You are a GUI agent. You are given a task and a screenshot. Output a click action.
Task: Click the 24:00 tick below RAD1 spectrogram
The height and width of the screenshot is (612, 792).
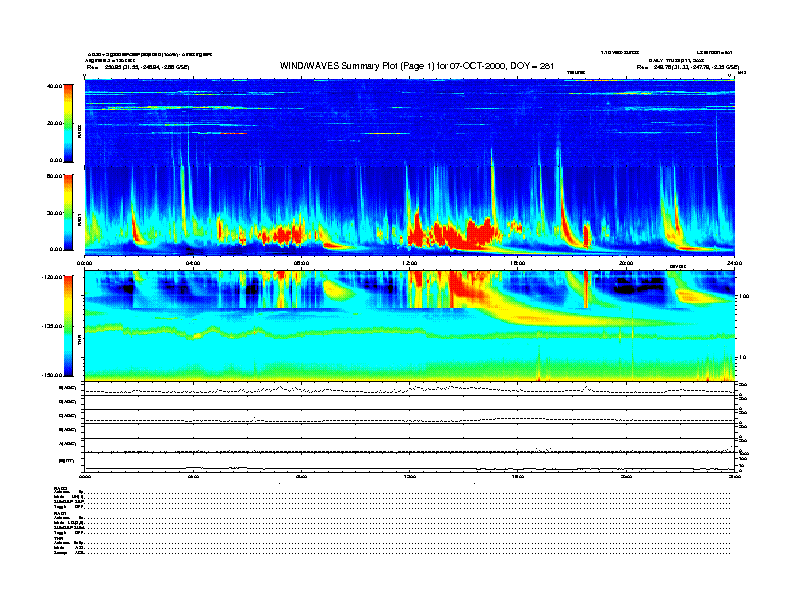point(734,263)
